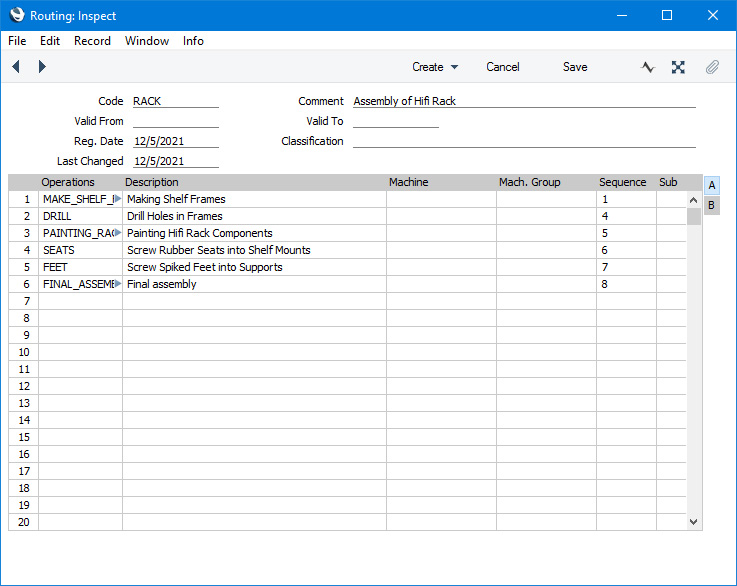Open the File menu

[17, 41]
